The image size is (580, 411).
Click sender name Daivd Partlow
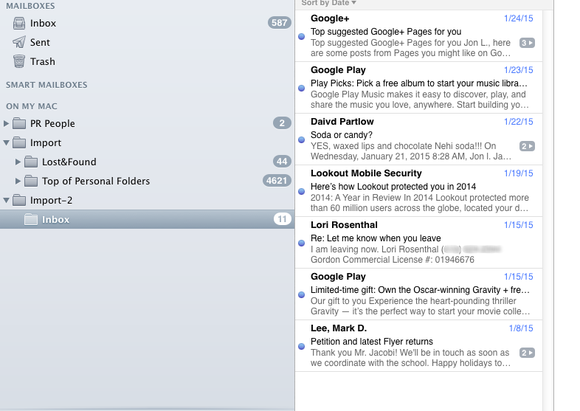[342, 122]
